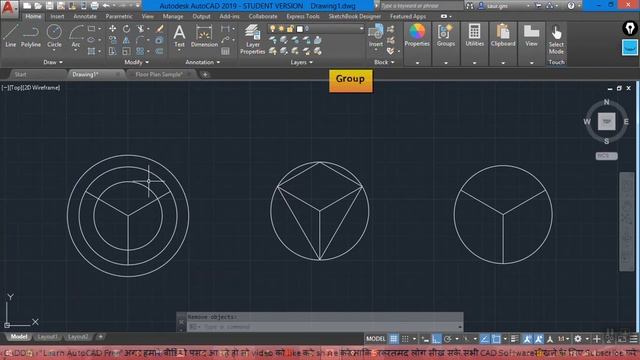Viewport: 640px width, 360px height.
Task: Click the Utilities panel button
Action: 474,36
